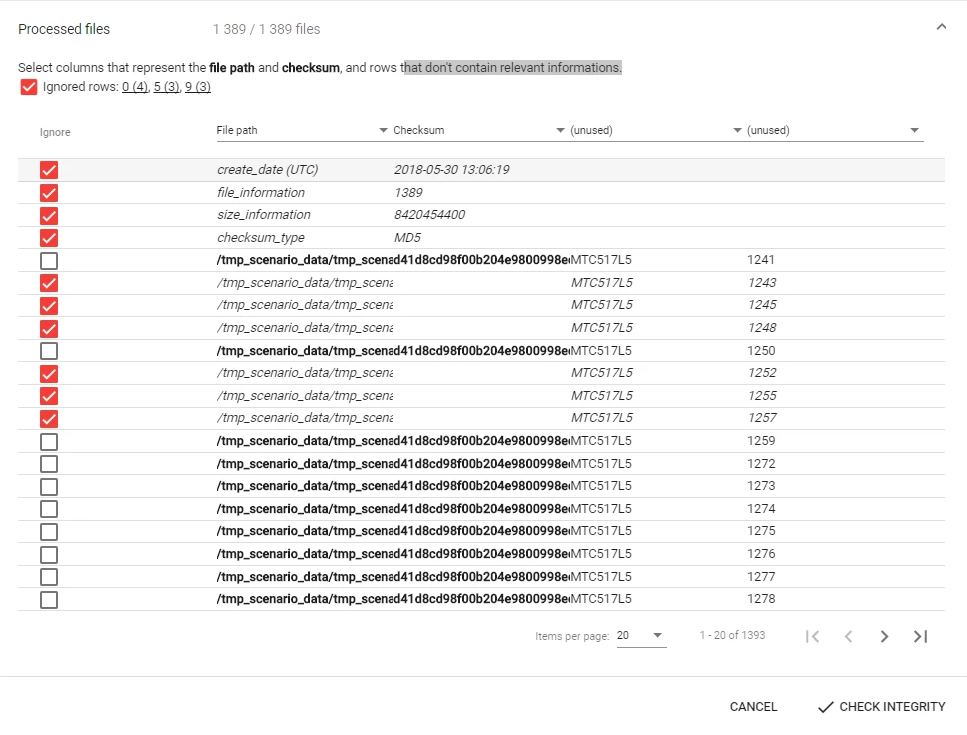Screen dimensions: 967x735
Task: Click the checksum in row 1275
Action: click(481, 531)
